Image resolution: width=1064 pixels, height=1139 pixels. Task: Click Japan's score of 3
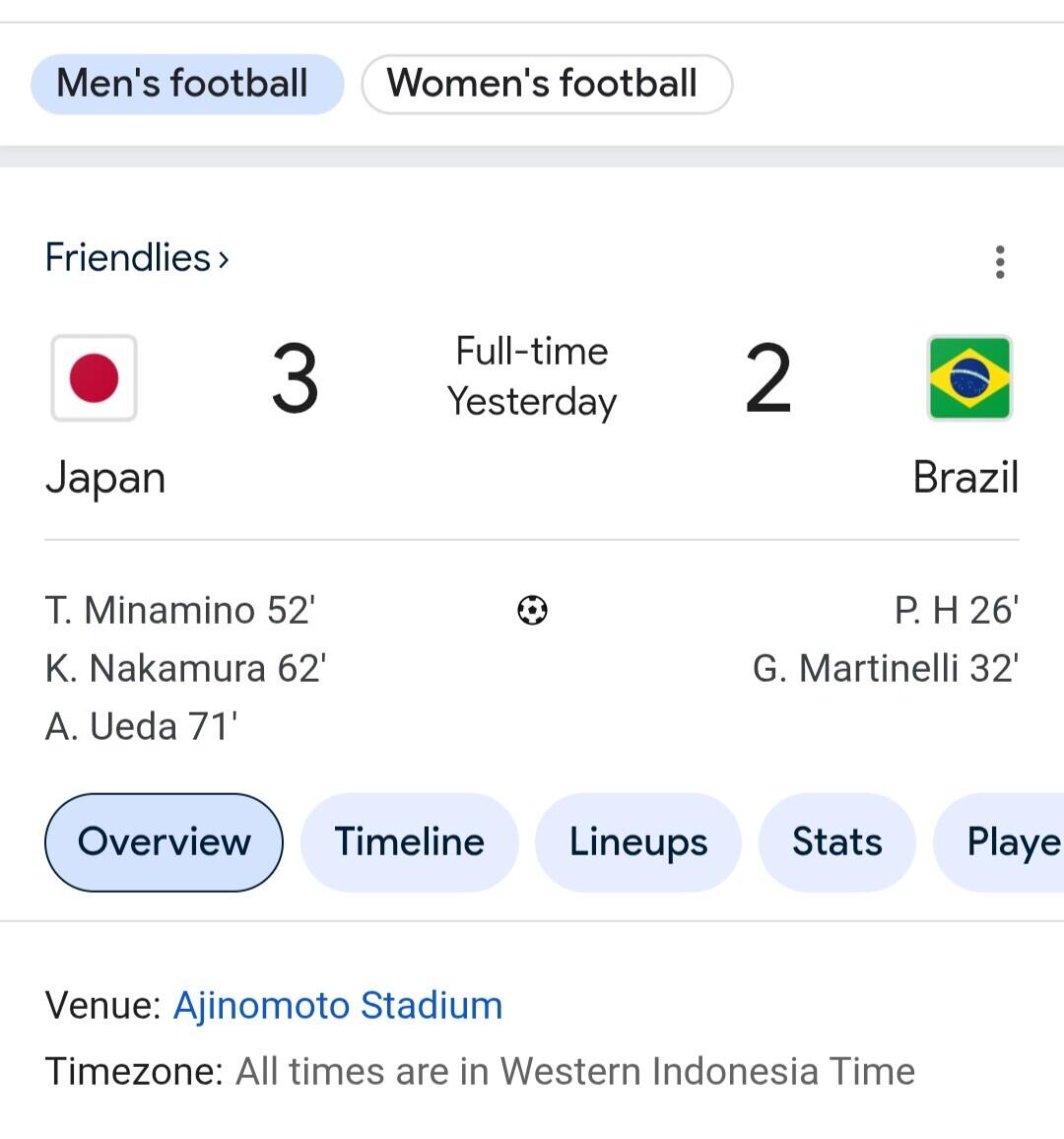pos(295,378)
